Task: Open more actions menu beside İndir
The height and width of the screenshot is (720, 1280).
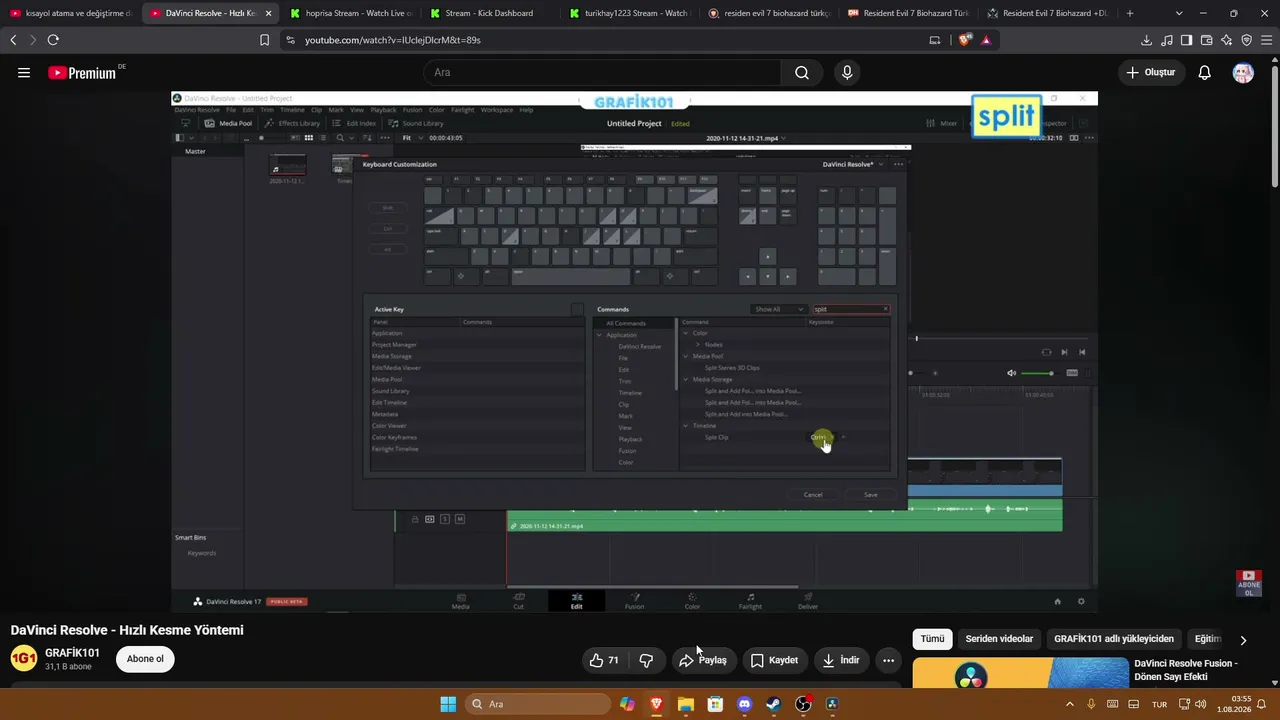Action: [888, 660]
